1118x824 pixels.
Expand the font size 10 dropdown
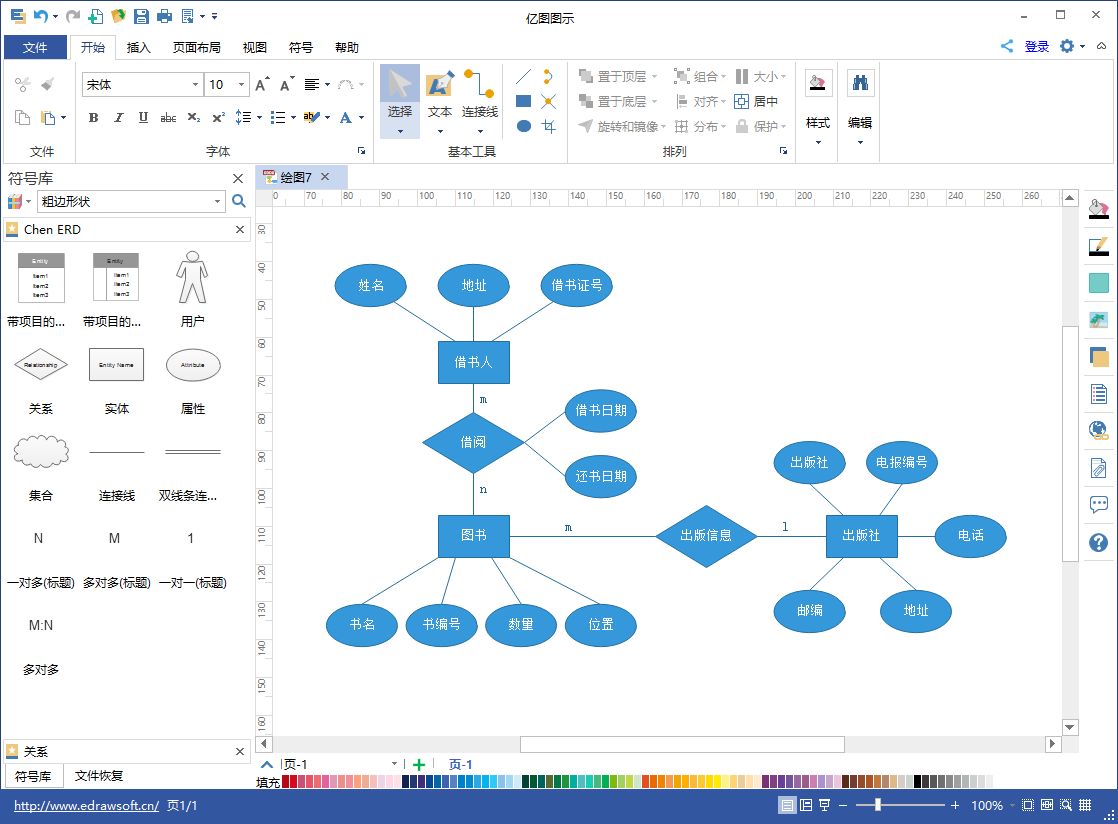point(241,85)
